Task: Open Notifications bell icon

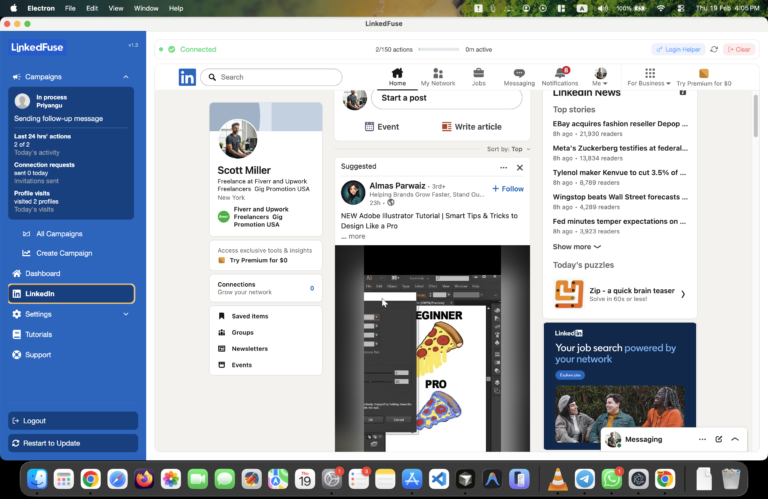Action: click(560, 76)
